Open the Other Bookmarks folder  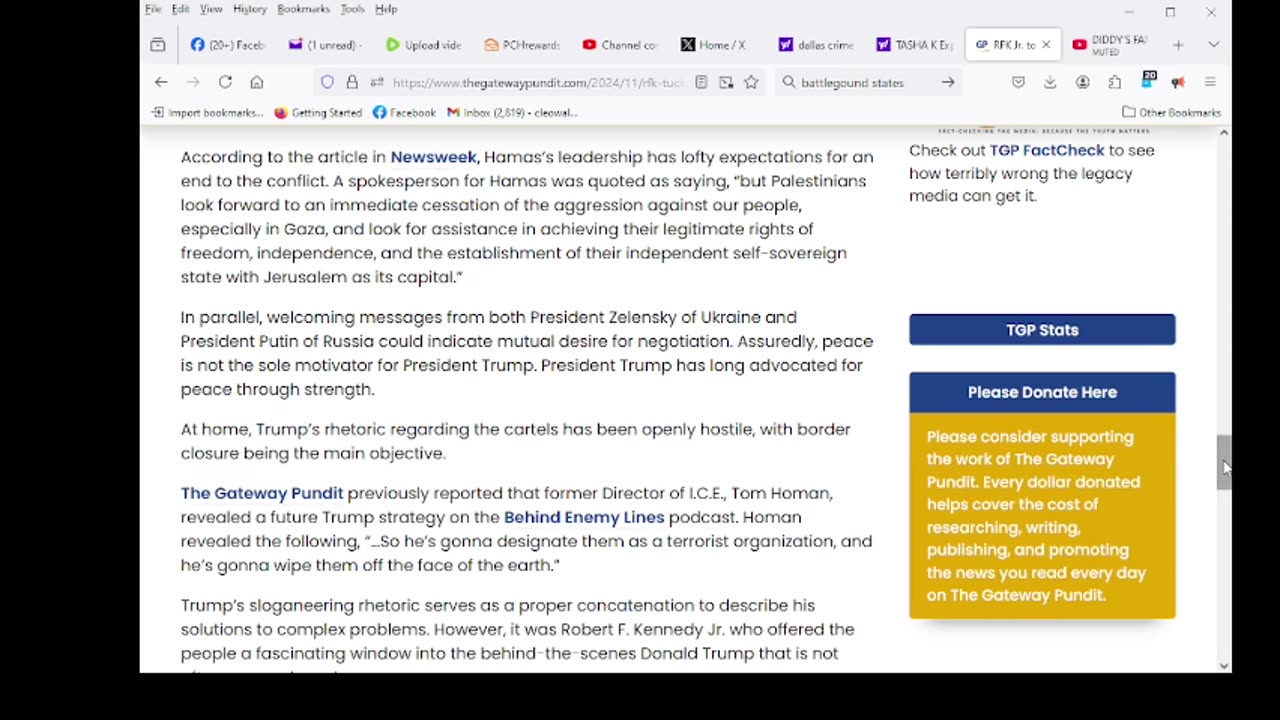click(1172, 112)
